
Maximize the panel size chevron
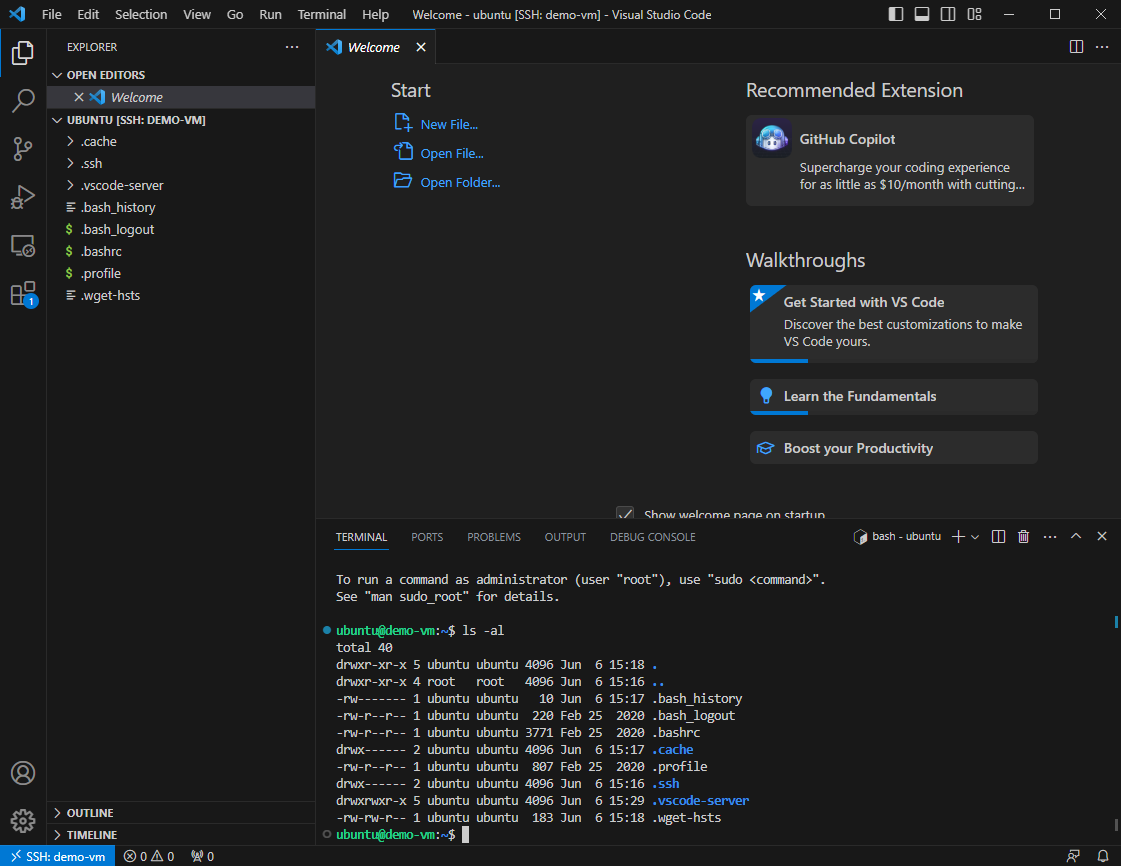[1076, 536]
